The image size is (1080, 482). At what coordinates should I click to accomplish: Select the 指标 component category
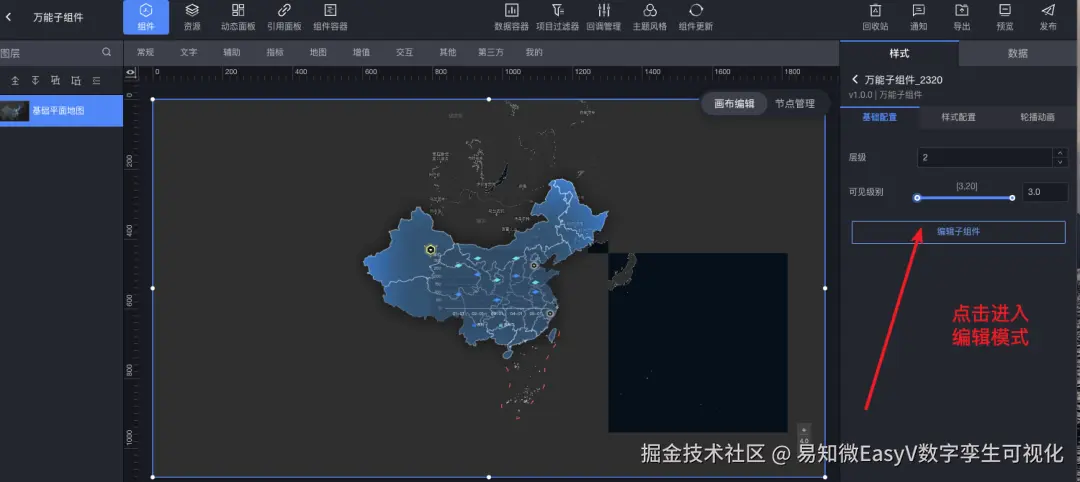pyautogui.click(x=275, y=52)
